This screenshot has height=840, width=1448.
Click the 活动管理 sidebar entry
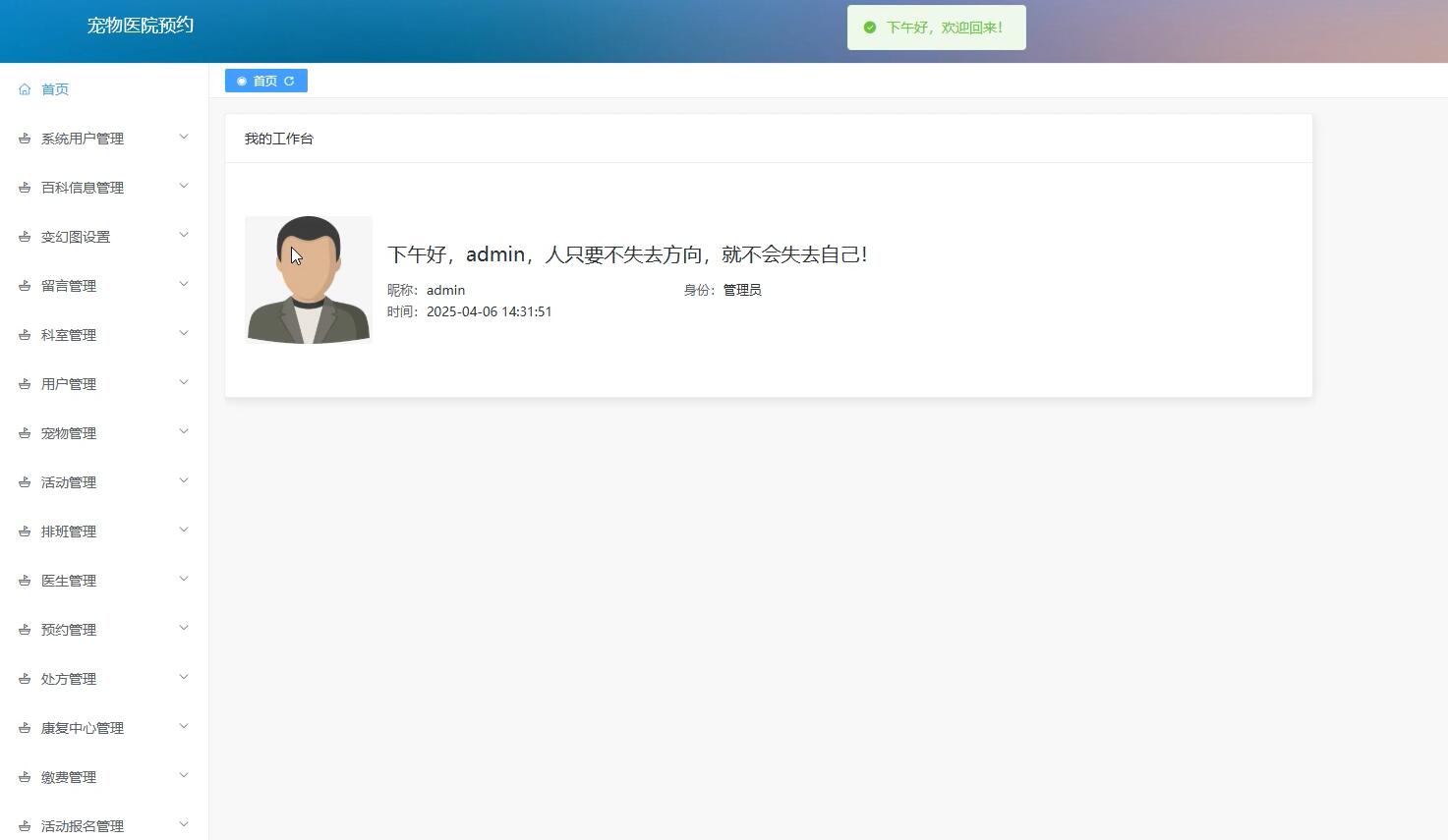[69, 481]
